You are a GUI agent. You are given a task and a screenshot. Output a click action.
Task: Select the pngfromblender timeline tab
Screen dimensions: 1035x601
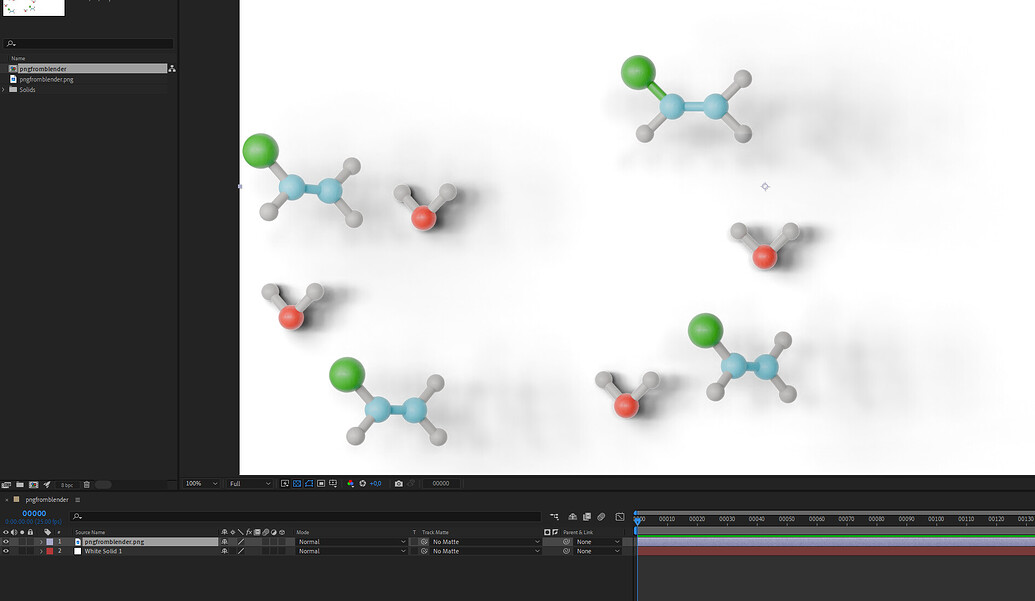[47, 500]
